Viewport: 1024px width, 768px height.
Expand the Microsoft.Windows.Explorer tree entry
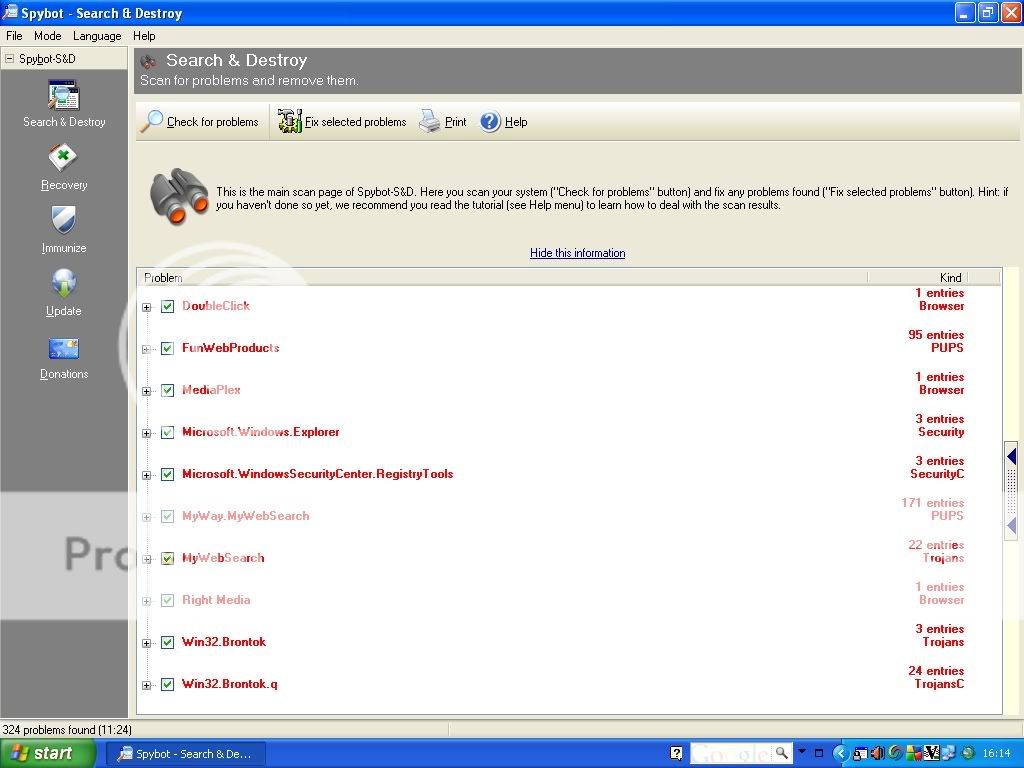tap(146, 433)
